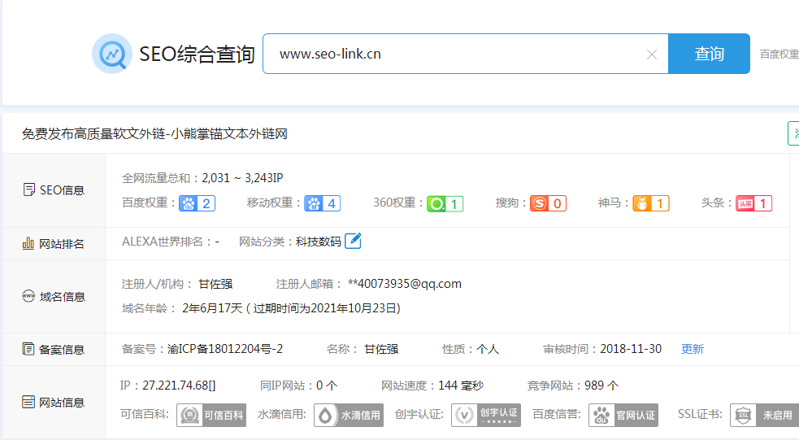Click the IP address 27.221.74.68
This screenshot has height=440, width=799.
178,385
